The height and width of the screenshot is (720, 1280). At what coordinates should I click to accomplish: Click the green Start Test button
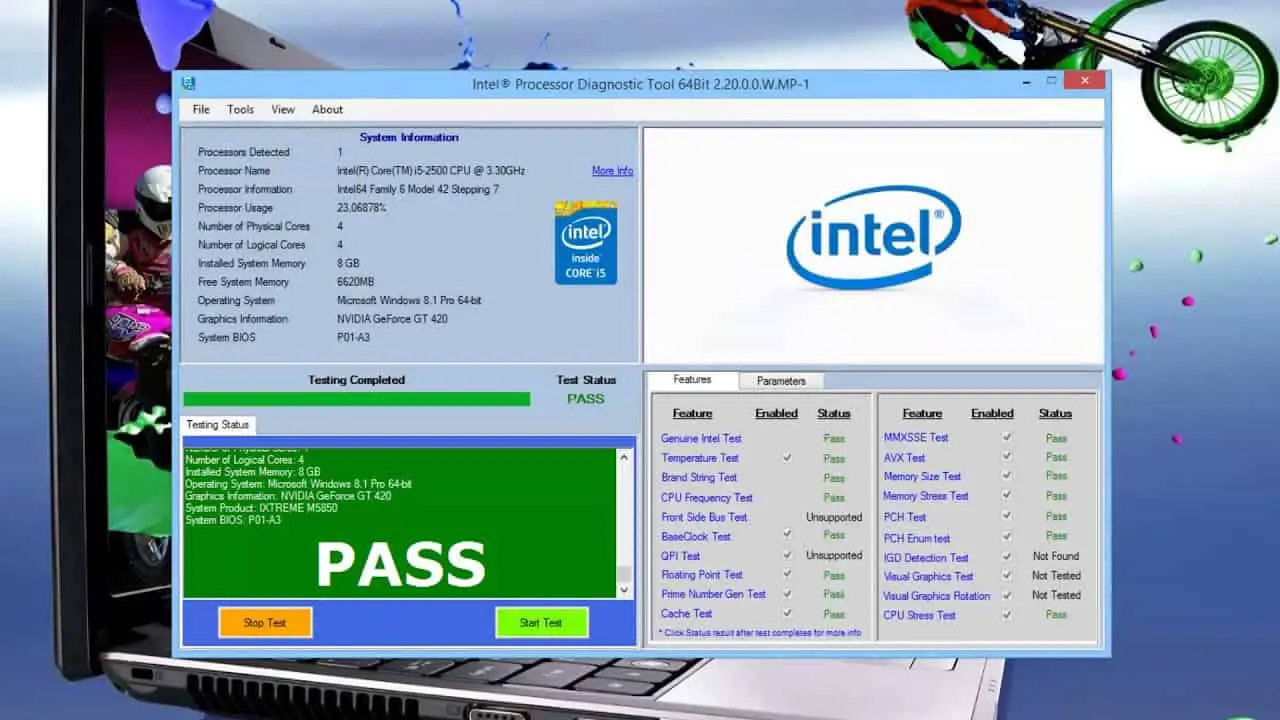point(541,622)
